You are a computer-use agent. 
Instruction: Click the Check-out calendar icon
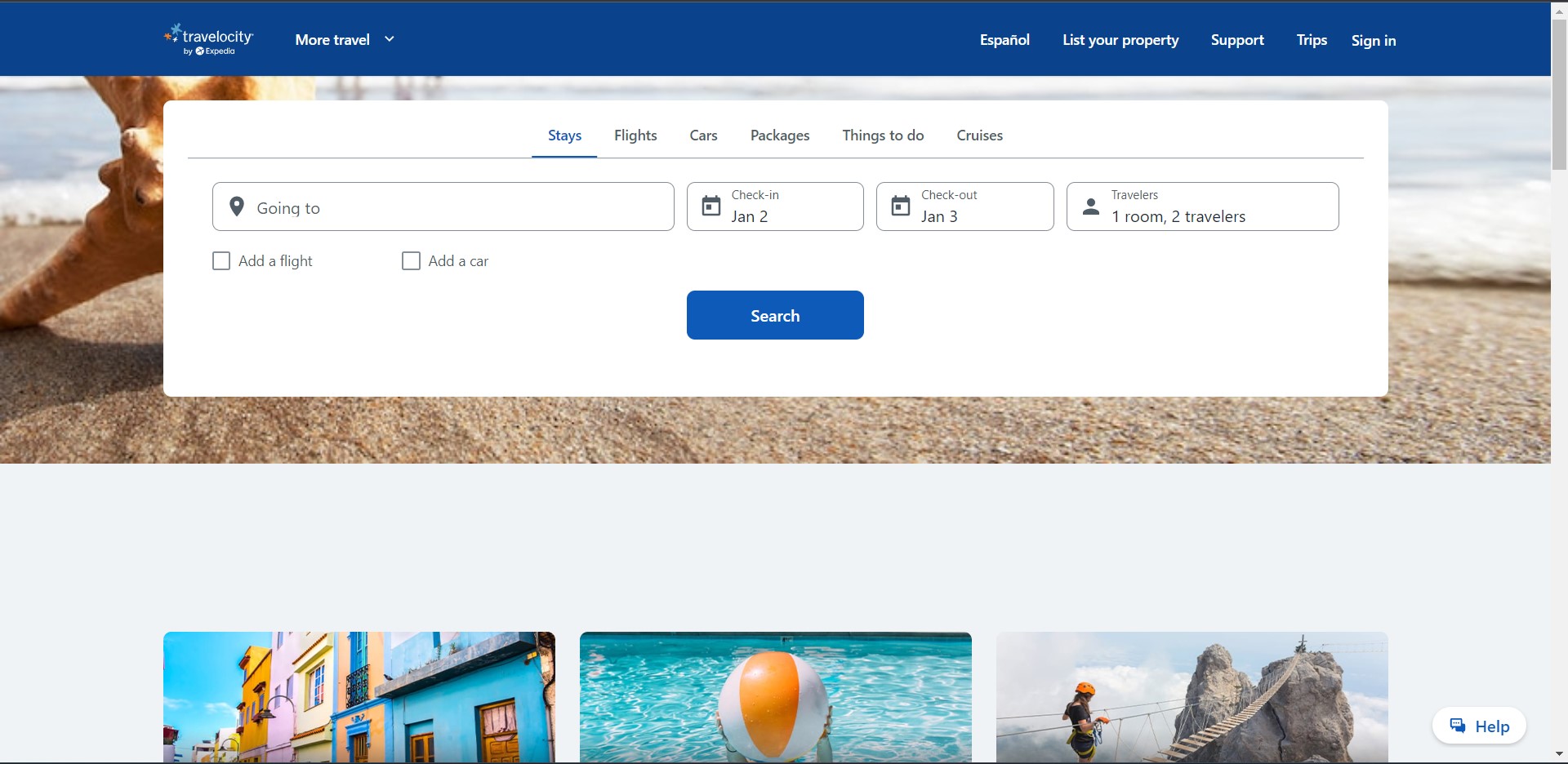tap(901, 207)
